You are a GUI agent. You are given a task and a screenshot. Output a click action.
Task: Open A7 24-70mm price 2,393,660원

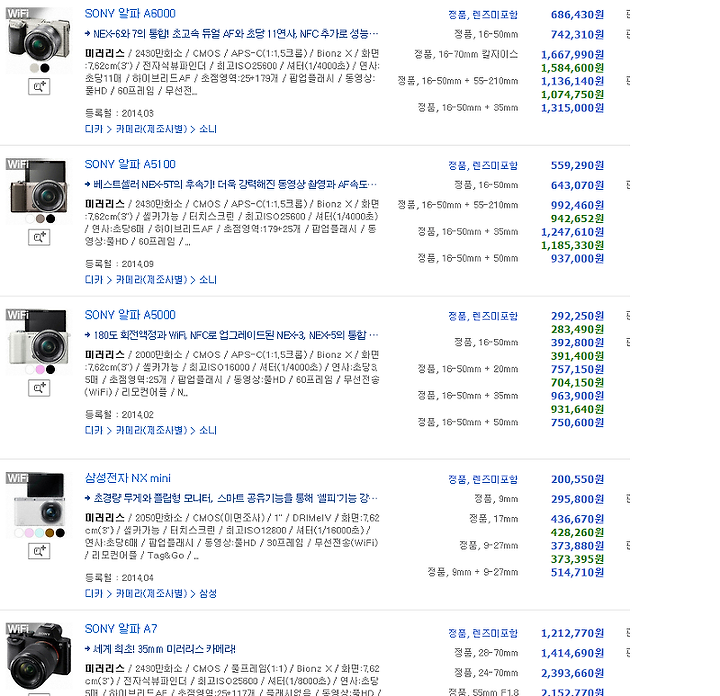click(573, 674)
